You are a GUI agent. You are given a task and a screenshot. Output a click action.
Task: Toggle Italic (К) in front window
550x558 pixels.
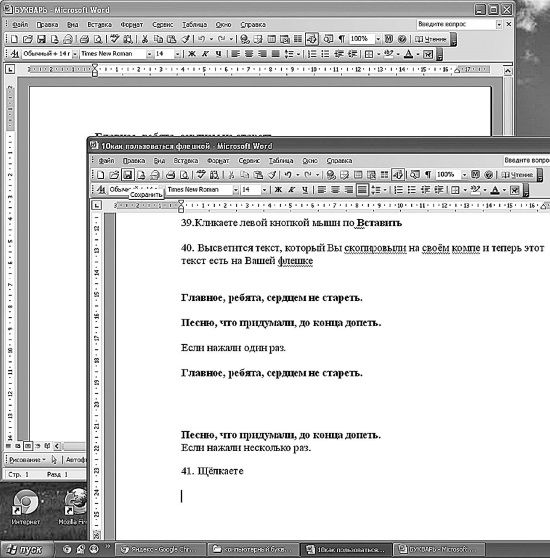click(292, 190)
